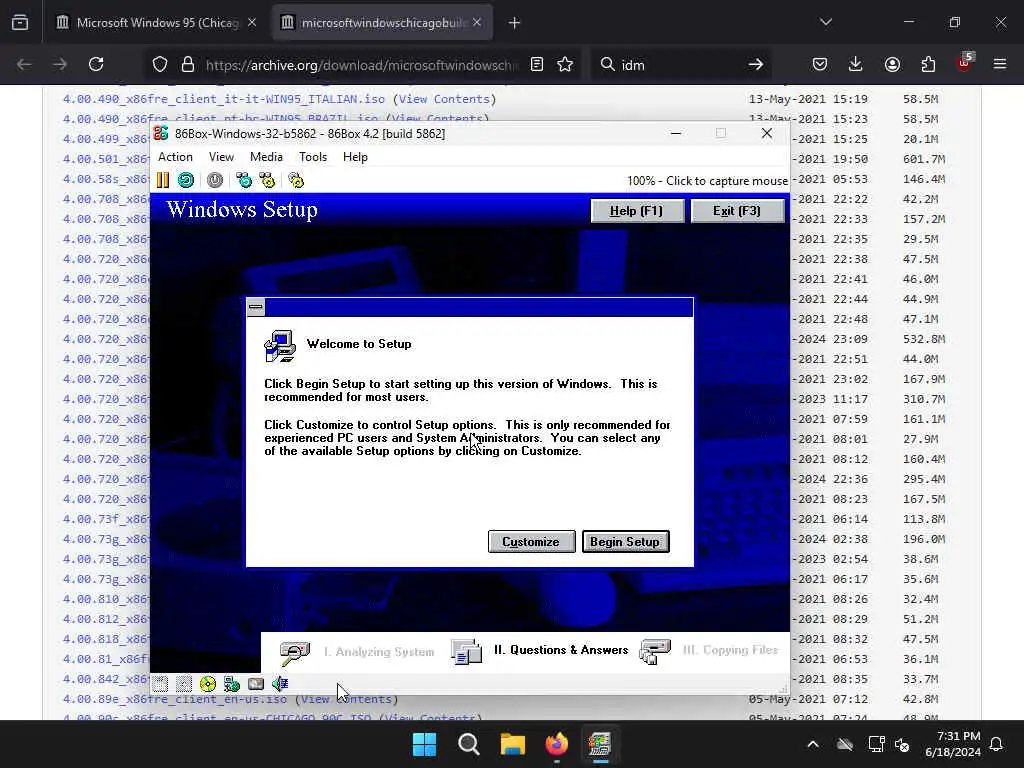Show hidden tray icons chevron
Screen dimensions: 1024x768
(x=813, y=744)
